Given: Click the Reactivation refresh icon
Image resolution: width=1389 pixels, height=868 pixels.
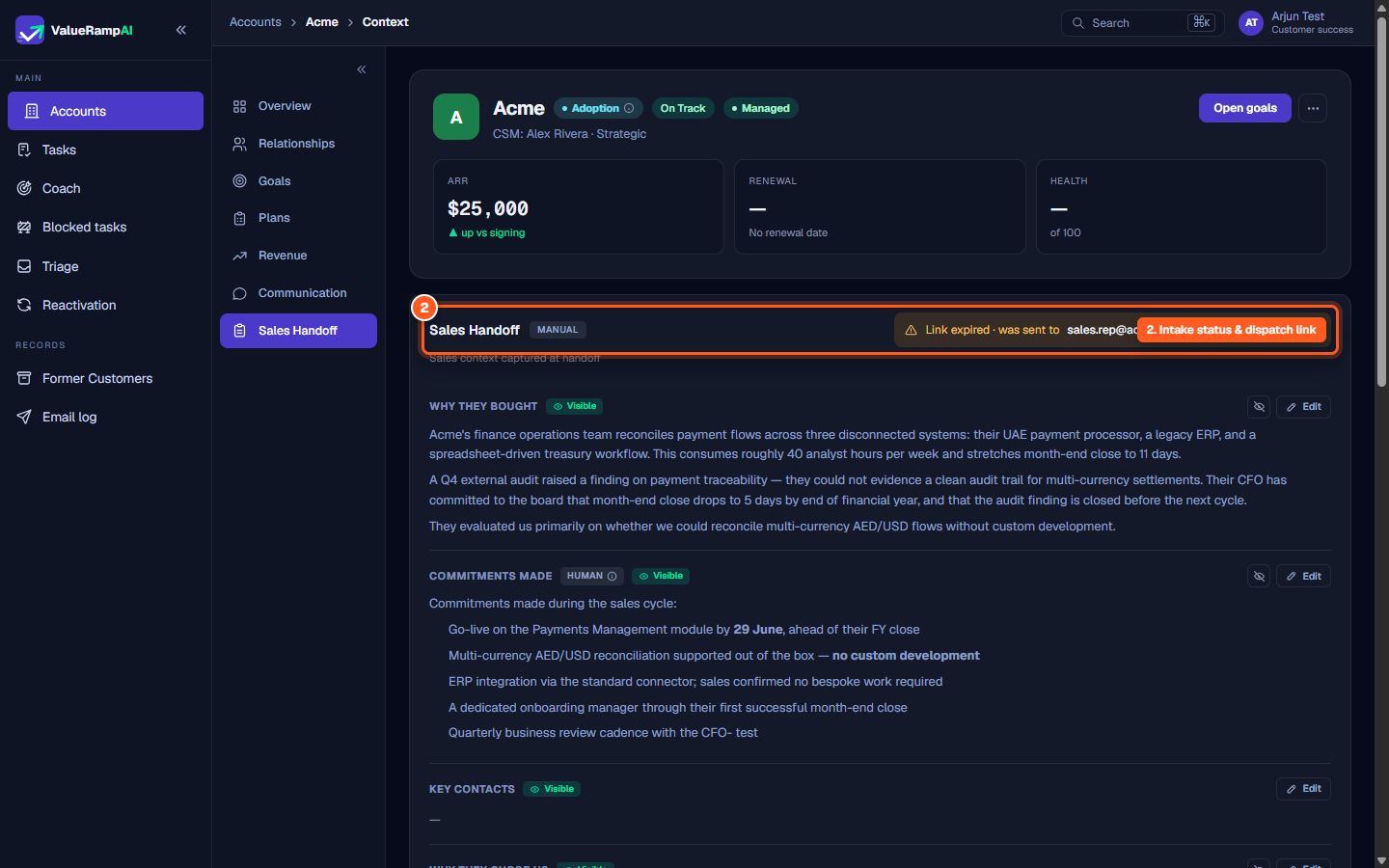Looking at the screenshot, I should coord(24,305).
